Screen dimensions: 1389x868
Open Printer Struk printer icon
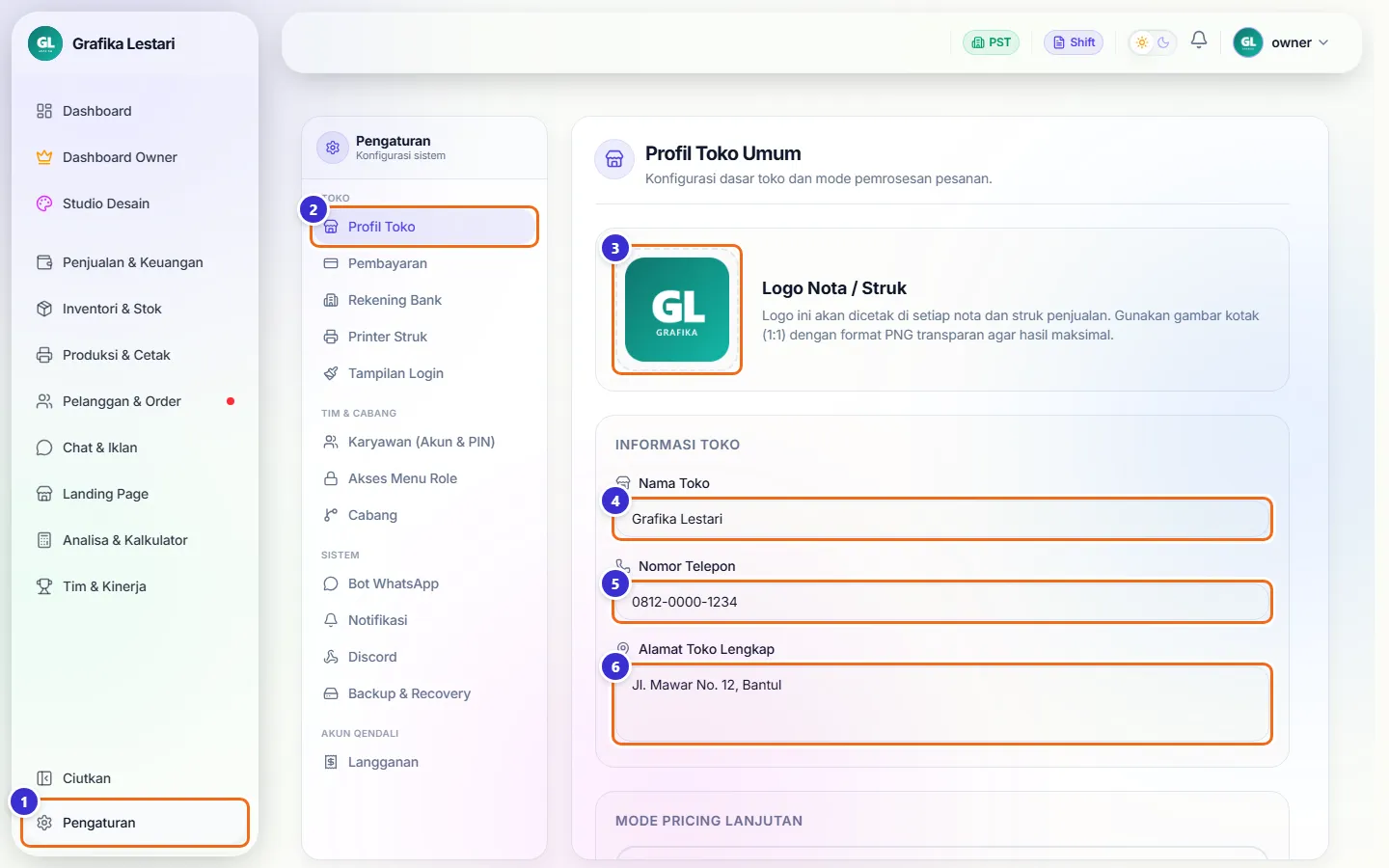(331, 337)
